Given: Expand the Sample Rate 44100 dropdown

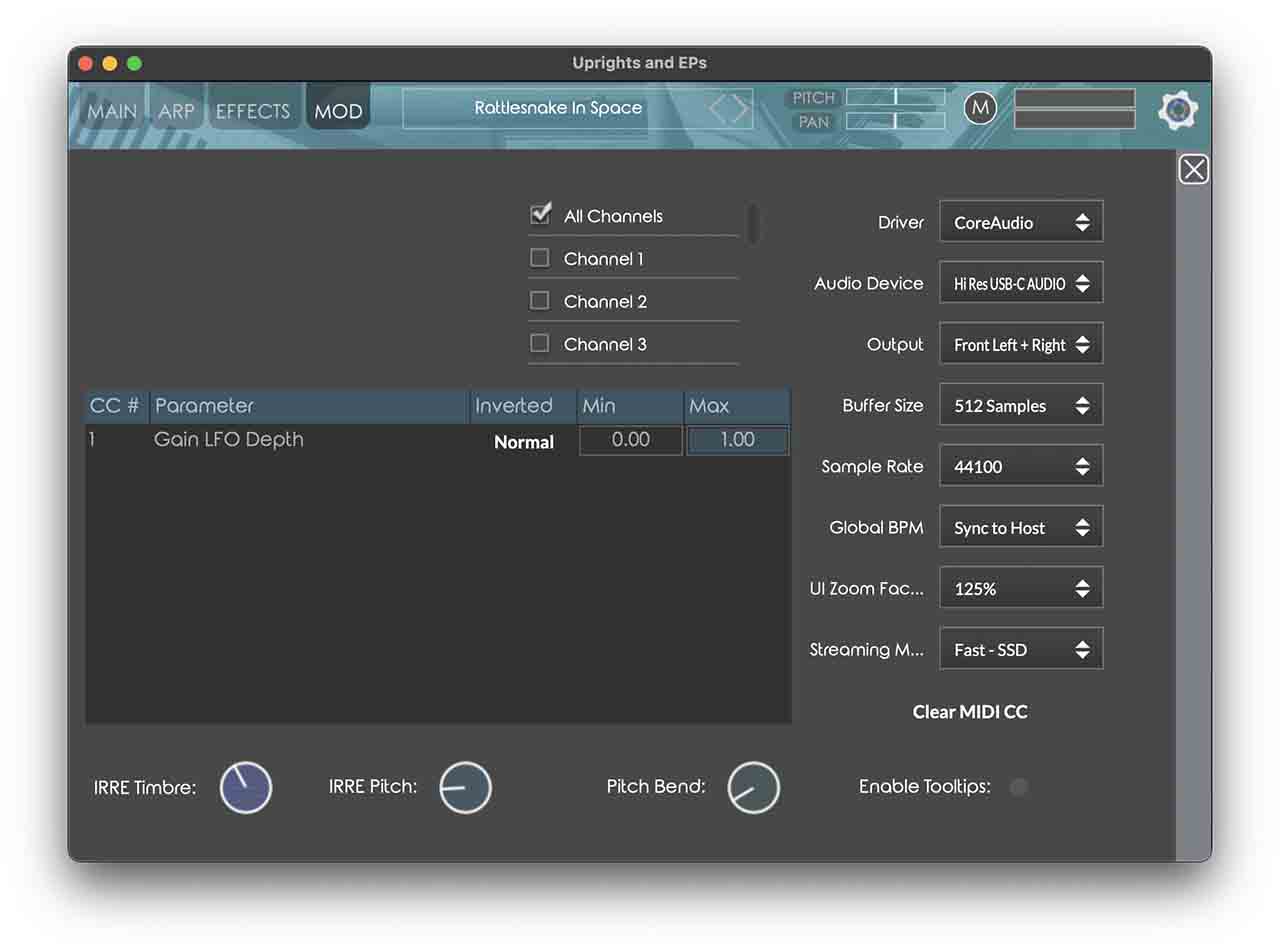Looking at the screenshot, I should (1020, 467).
